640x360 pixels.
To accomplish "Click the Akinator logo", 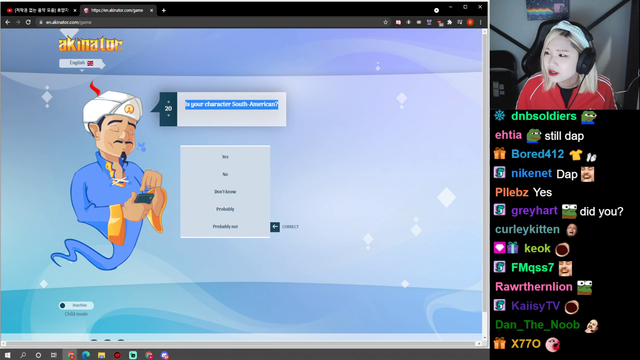I will [90, 44].
